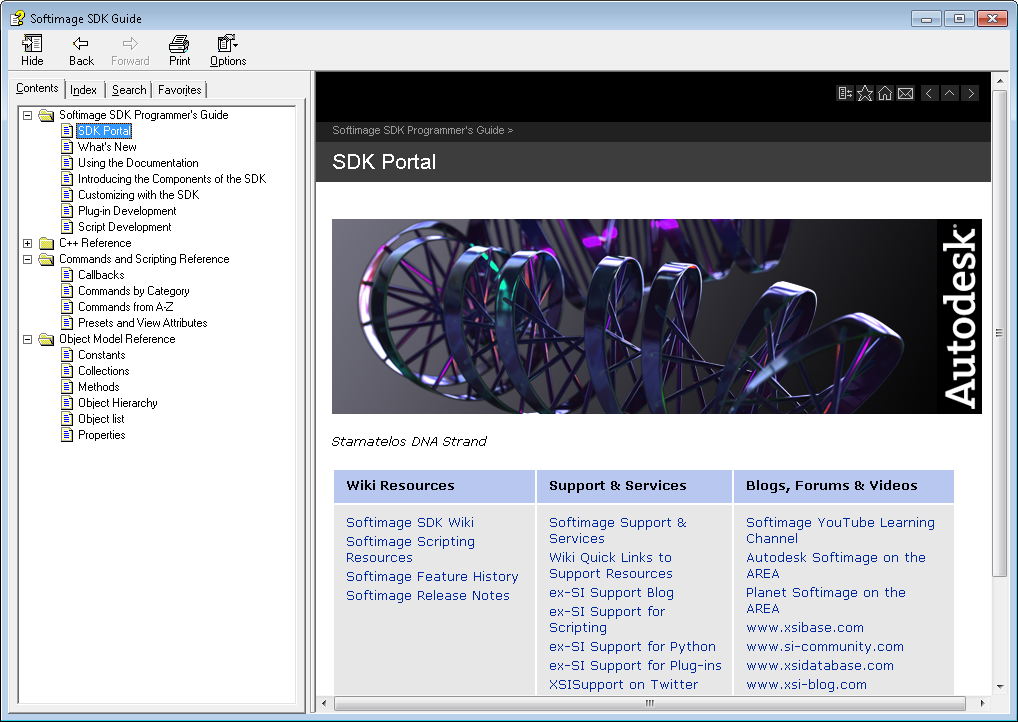Open the Options toolbar menu

coord(228,50)
